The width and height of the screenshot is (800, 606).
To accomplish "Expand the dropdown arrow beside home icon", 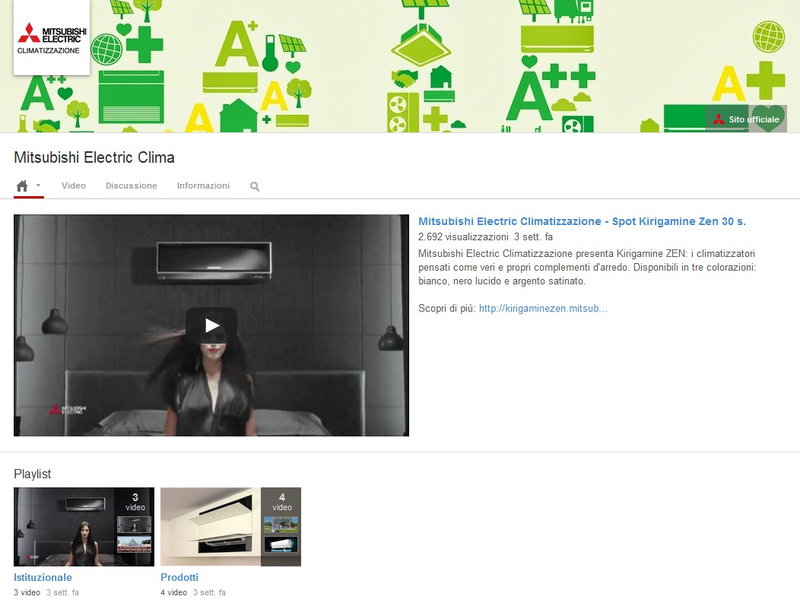I will pos(38,185).
